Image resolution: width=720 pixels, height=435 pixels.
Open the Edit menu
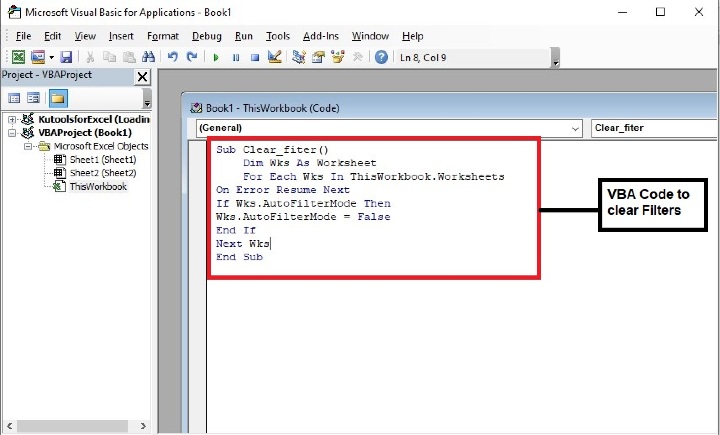coord(52,36)
